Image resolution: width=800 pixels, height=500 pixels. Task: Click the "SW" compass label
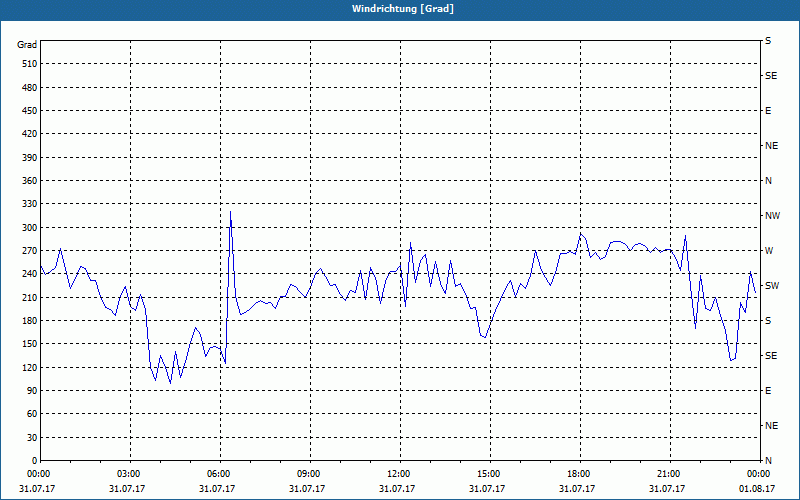tap(772, 286)
